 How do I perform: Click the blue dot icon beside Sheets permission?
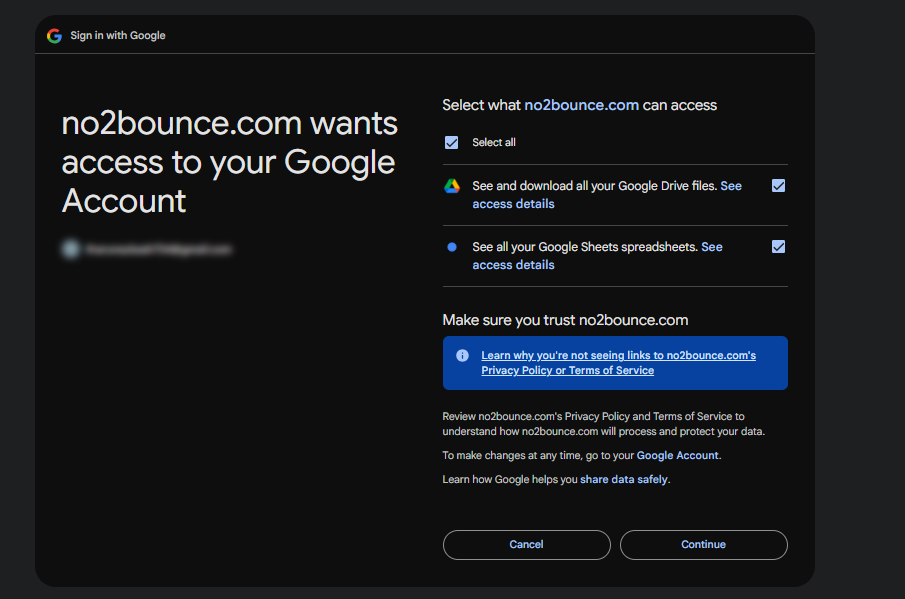pyautogui.click(x=452, y=247)
